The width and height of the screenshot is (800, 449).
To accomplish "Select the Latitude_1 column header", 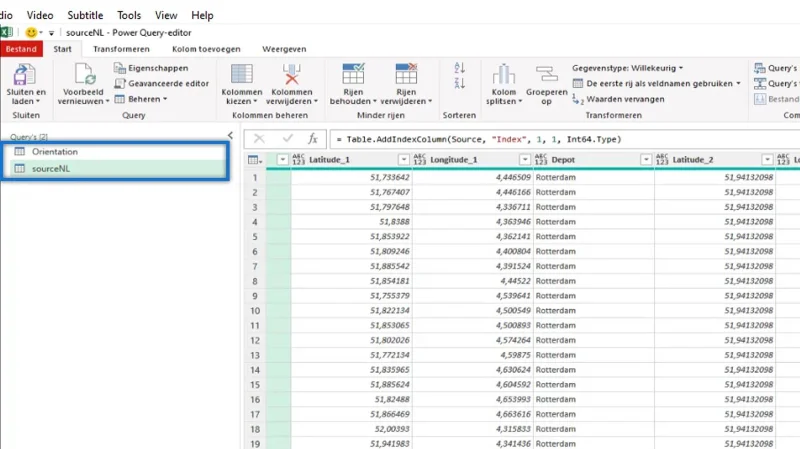I will 351,160.
